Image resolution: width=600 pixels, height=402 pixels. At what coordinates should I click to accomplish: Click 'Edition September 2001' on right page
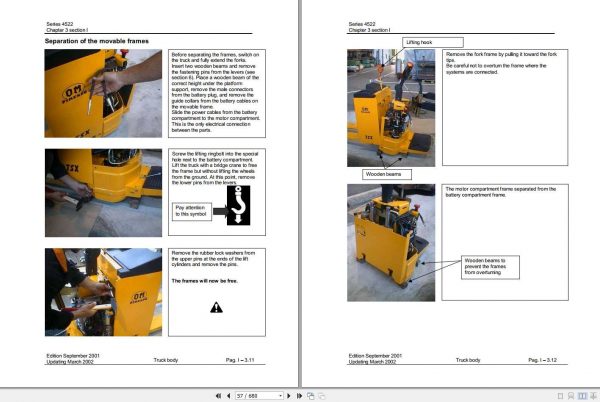point(375,356)
